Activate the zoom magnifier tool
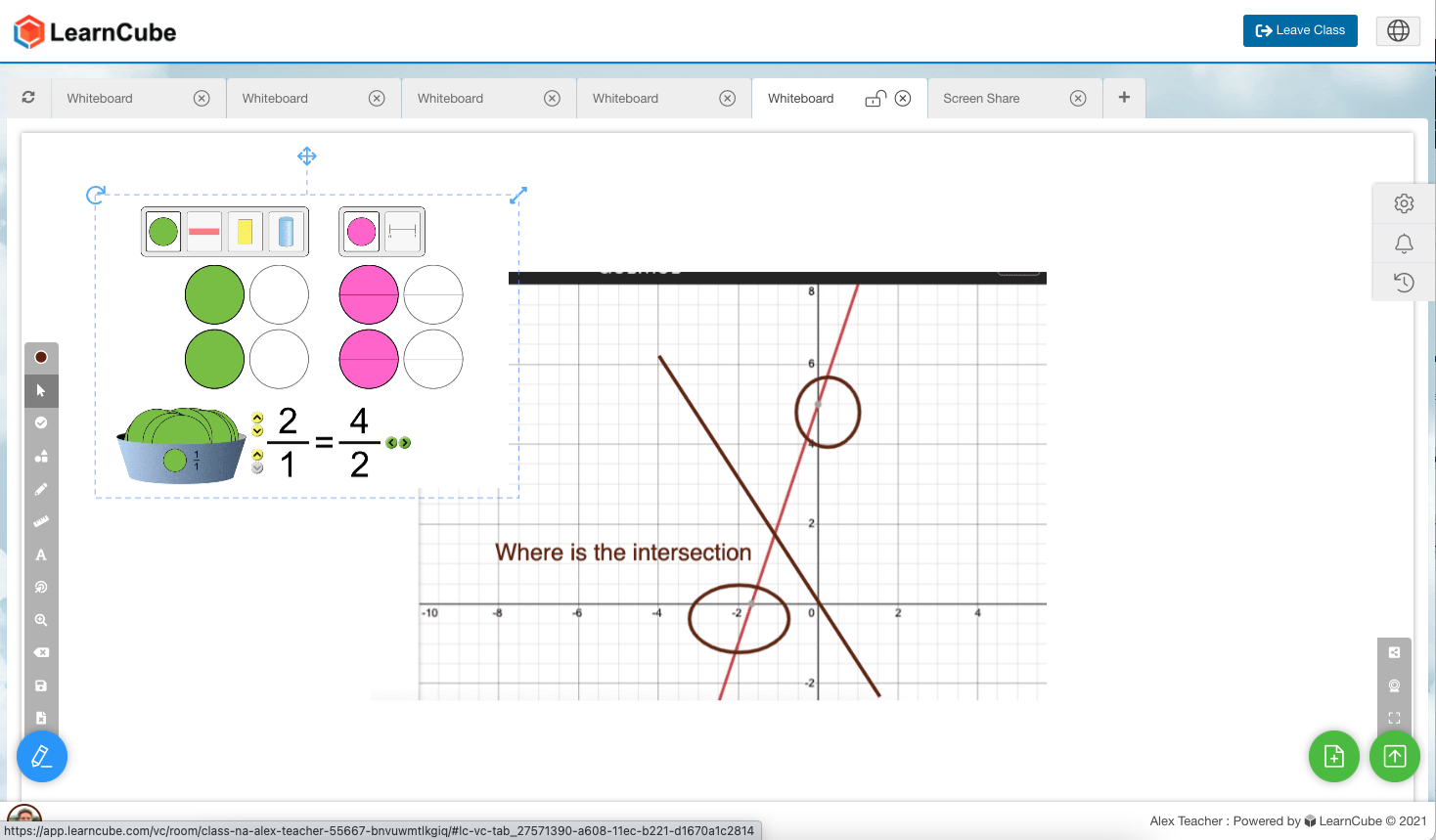This screenshot has height=840, width=1436. (41, 620)
